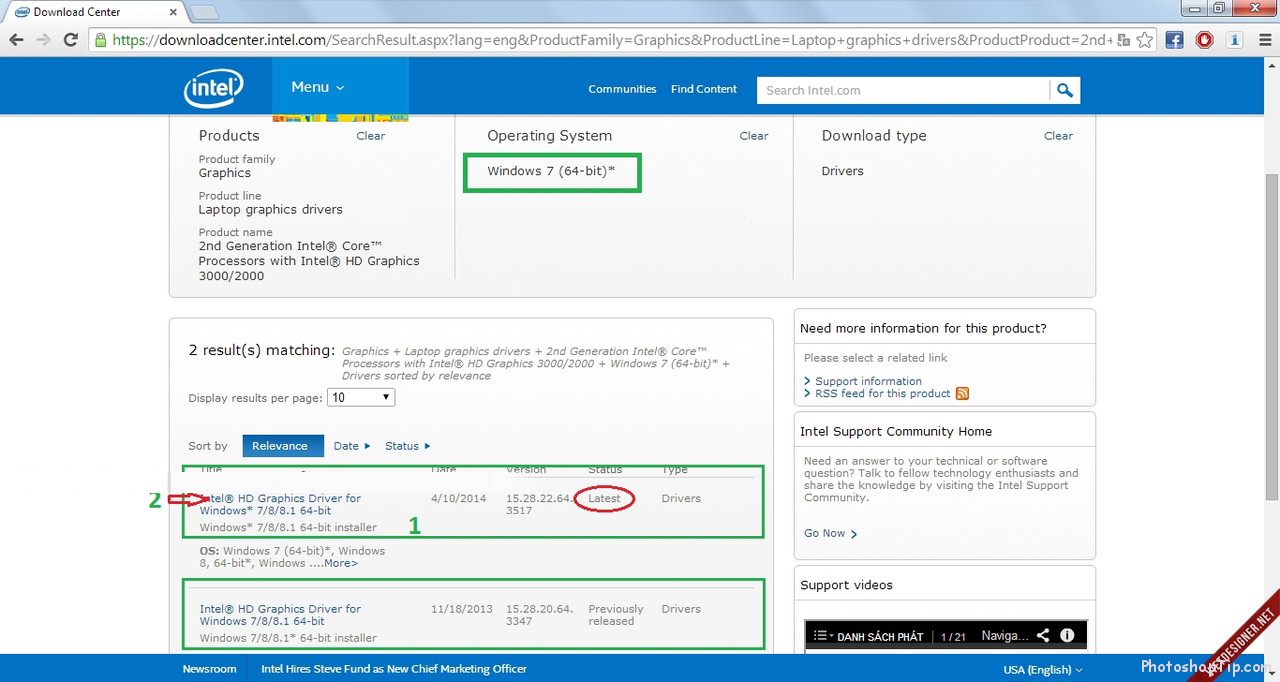
Task: Click the version 15.28.22.64.3517 text
Action: (539, 504)
